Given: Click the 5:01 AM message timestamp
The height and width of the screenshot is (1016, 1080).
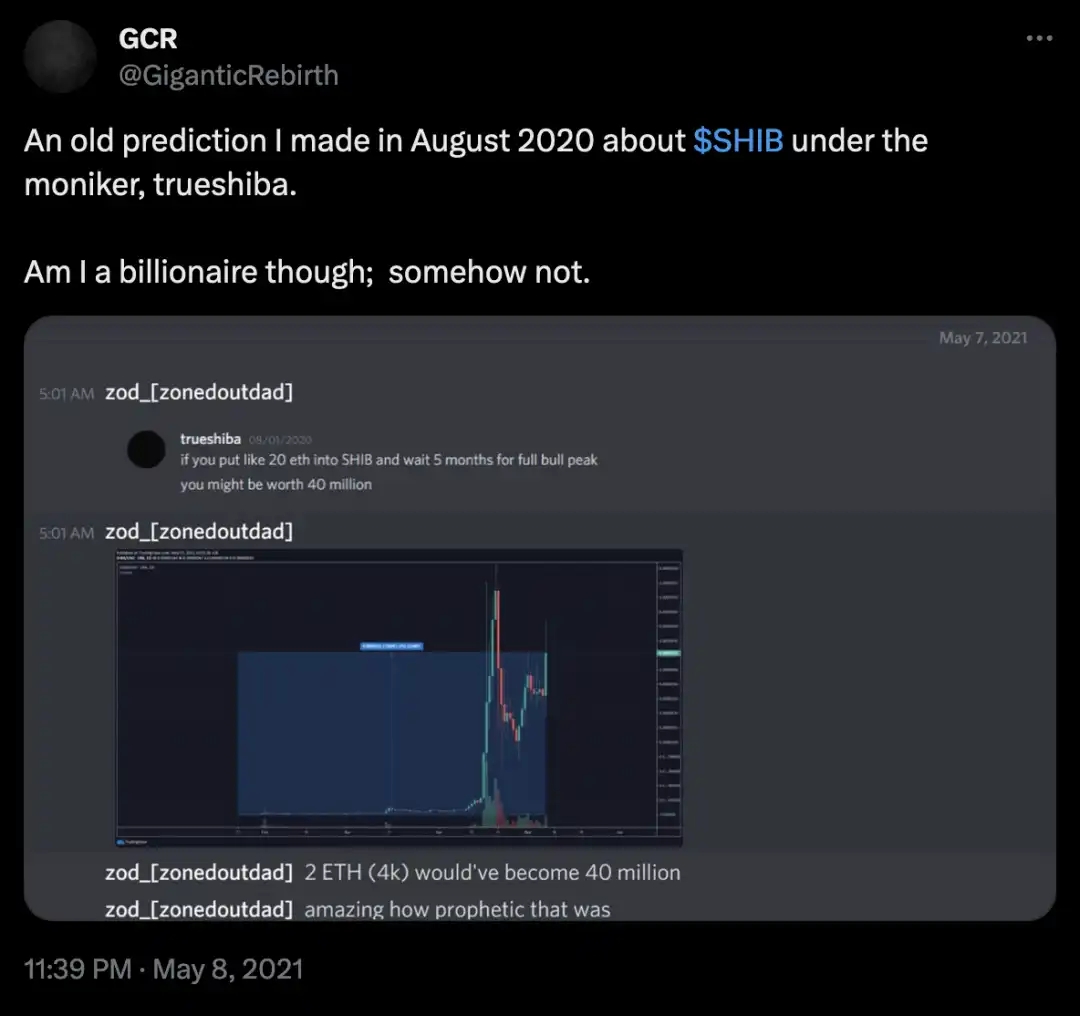Looking at the screenshot, I should coord(65,393).
